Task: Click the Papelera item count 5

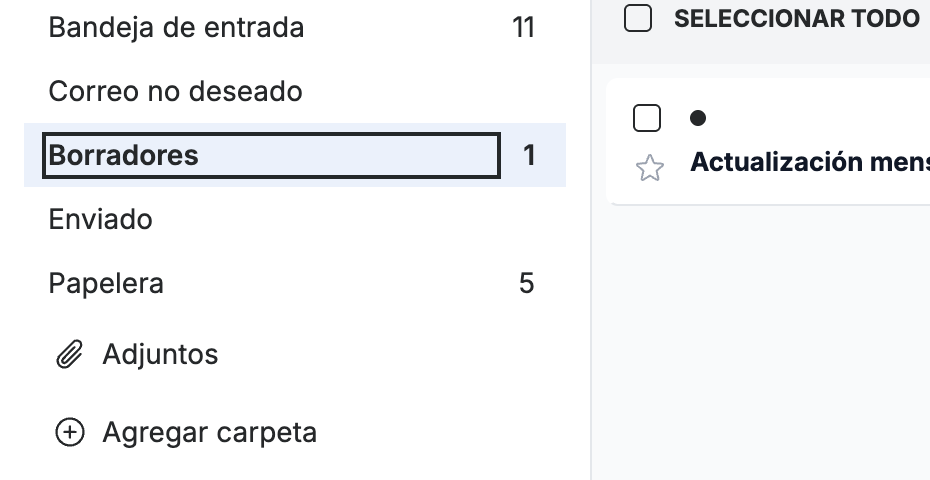Action: (527, 284)
